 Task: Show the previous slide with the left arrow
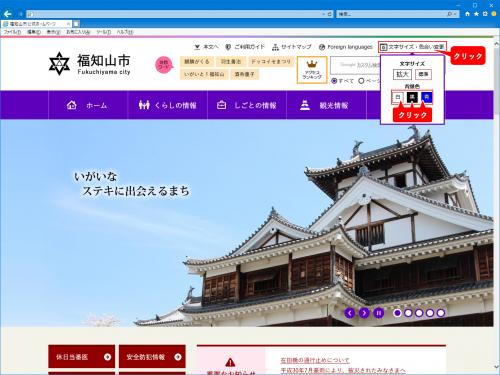(350, 313)
